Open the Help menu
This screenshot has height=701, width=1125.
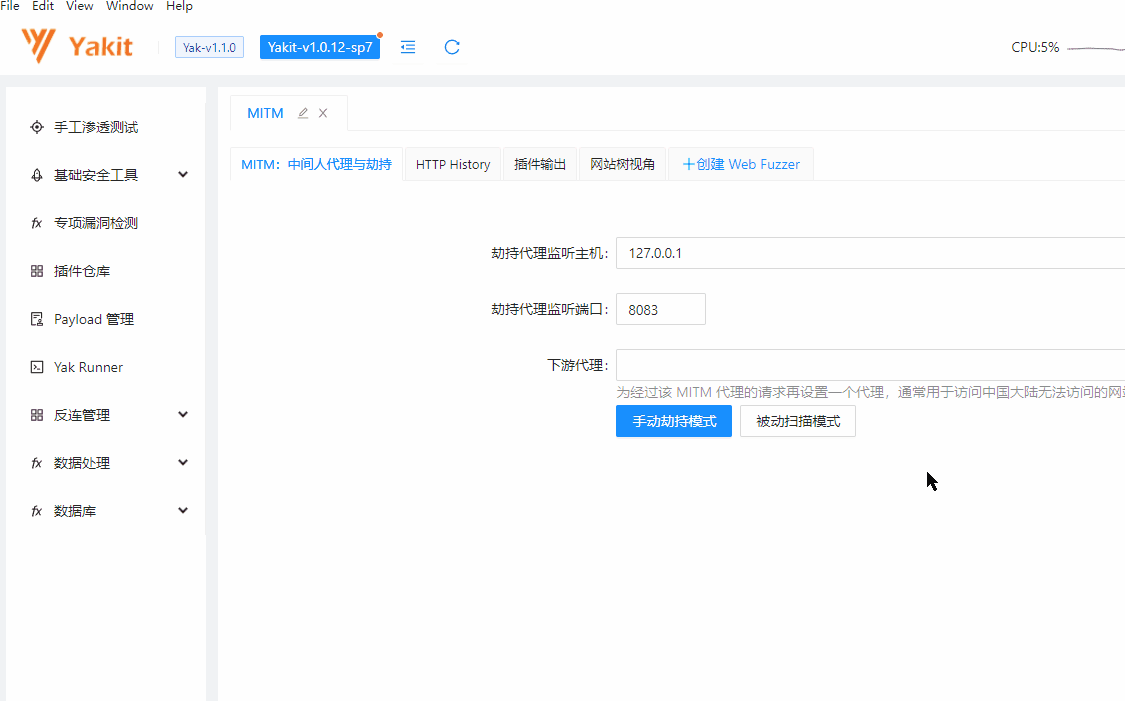tap(179, 6)
